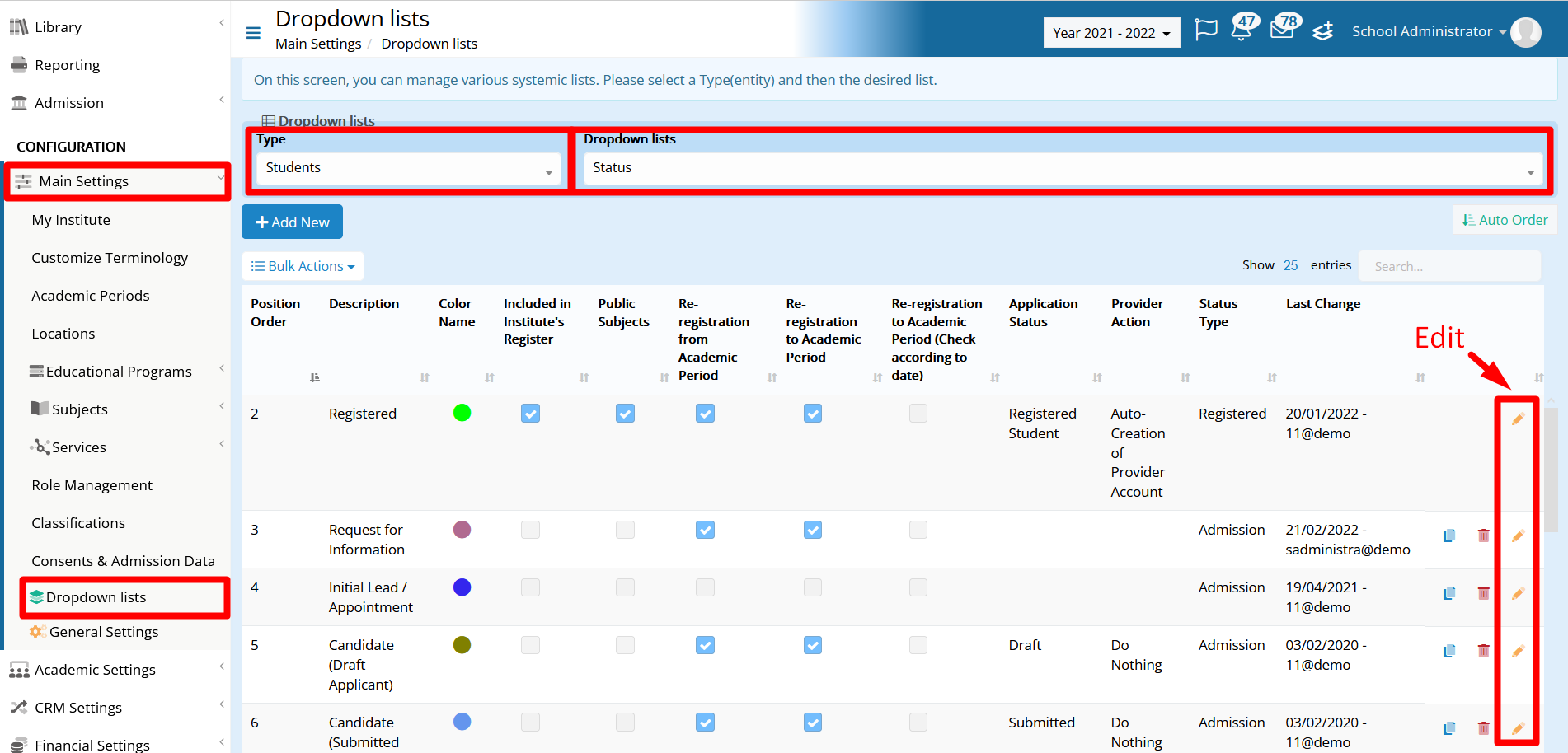
Task: Edit the Registered row pencil icon
Action: tap(1518, 419)
